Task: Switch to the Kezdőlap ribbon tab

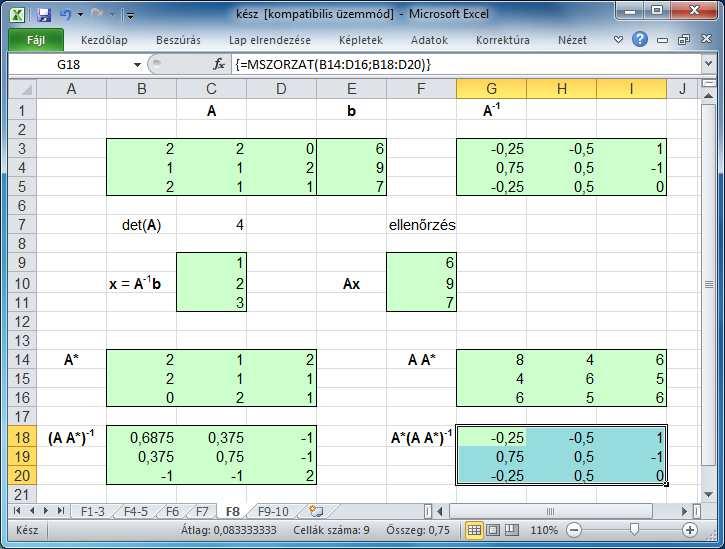Action: 104,40
